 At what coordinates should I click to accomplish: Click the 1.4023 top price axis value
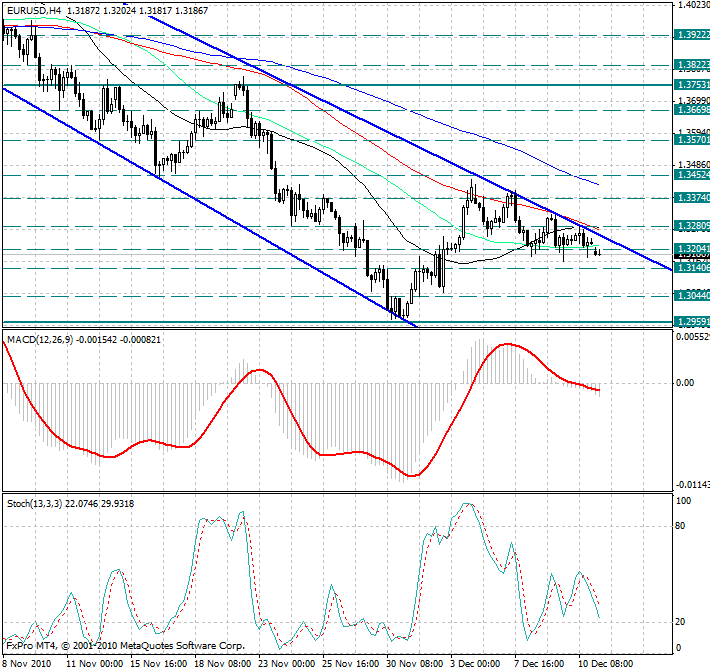point(693,5)
